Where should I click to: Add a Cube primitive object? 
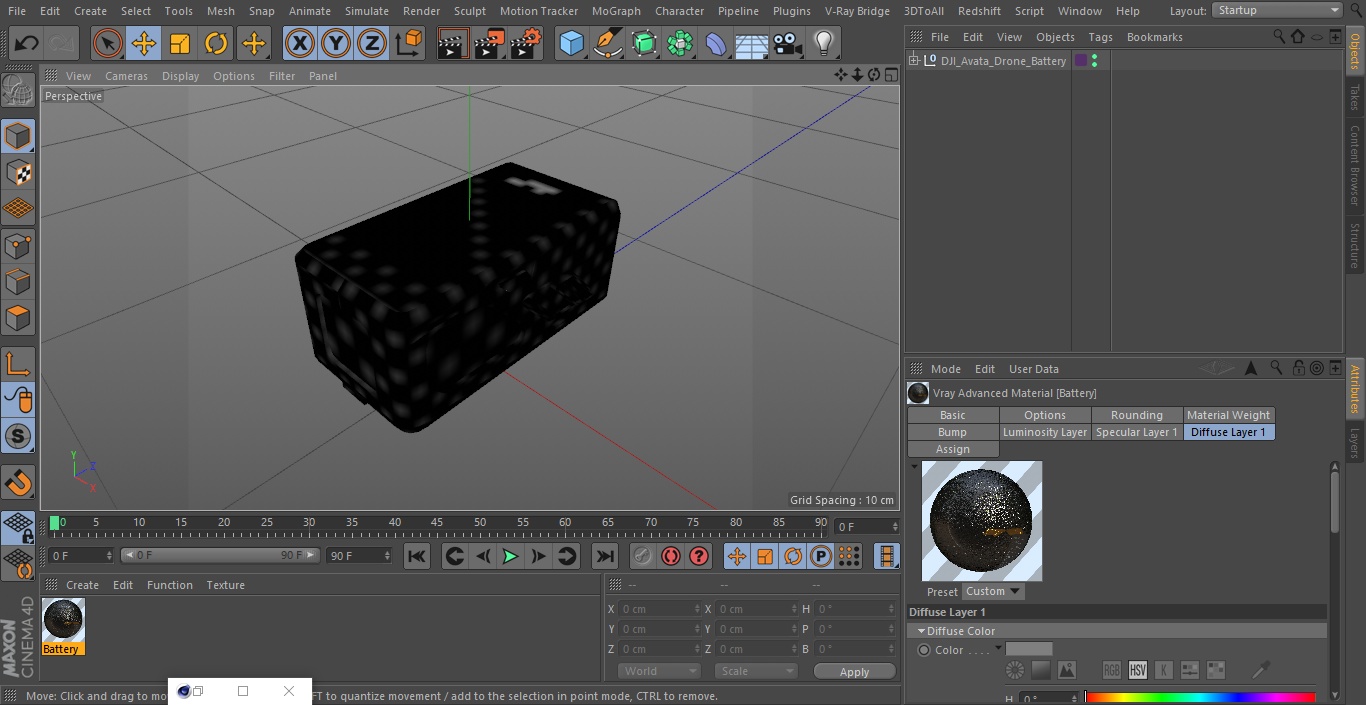(571, 44)
